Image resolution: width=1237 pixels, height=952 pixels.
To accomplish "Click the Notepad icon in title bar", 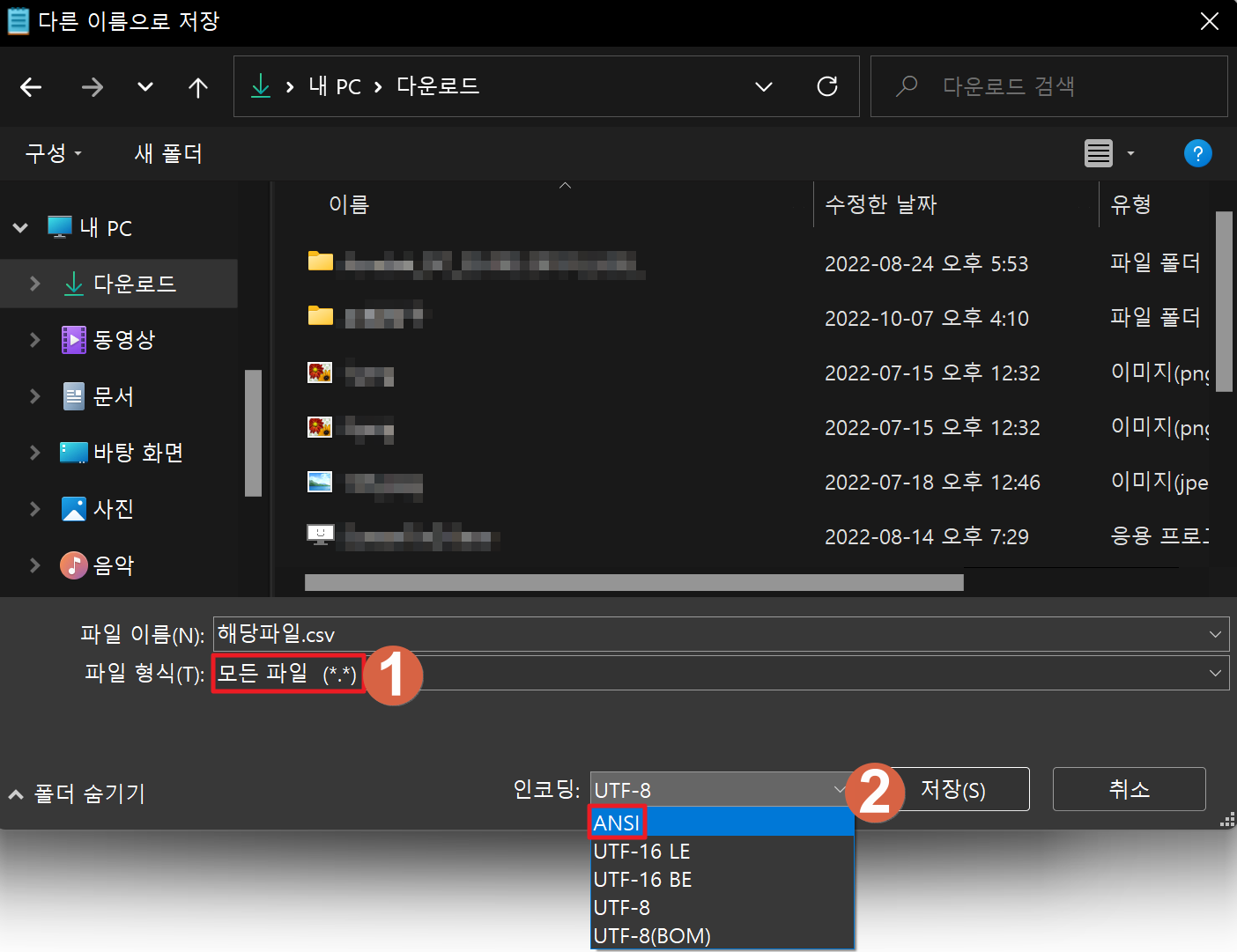I will [18, 21].
